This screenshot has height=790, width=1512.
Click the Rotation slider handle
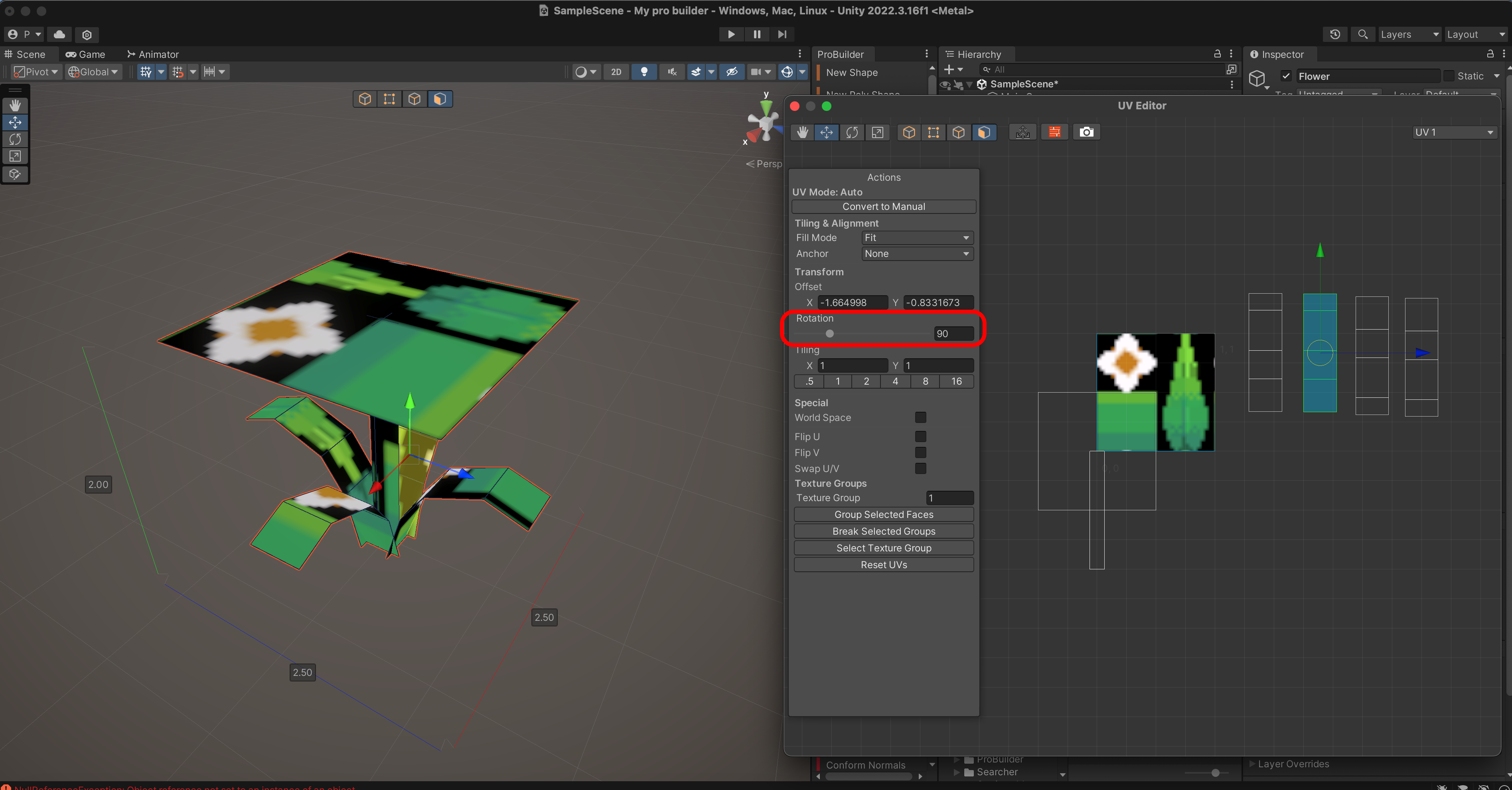tap(829, 334)
